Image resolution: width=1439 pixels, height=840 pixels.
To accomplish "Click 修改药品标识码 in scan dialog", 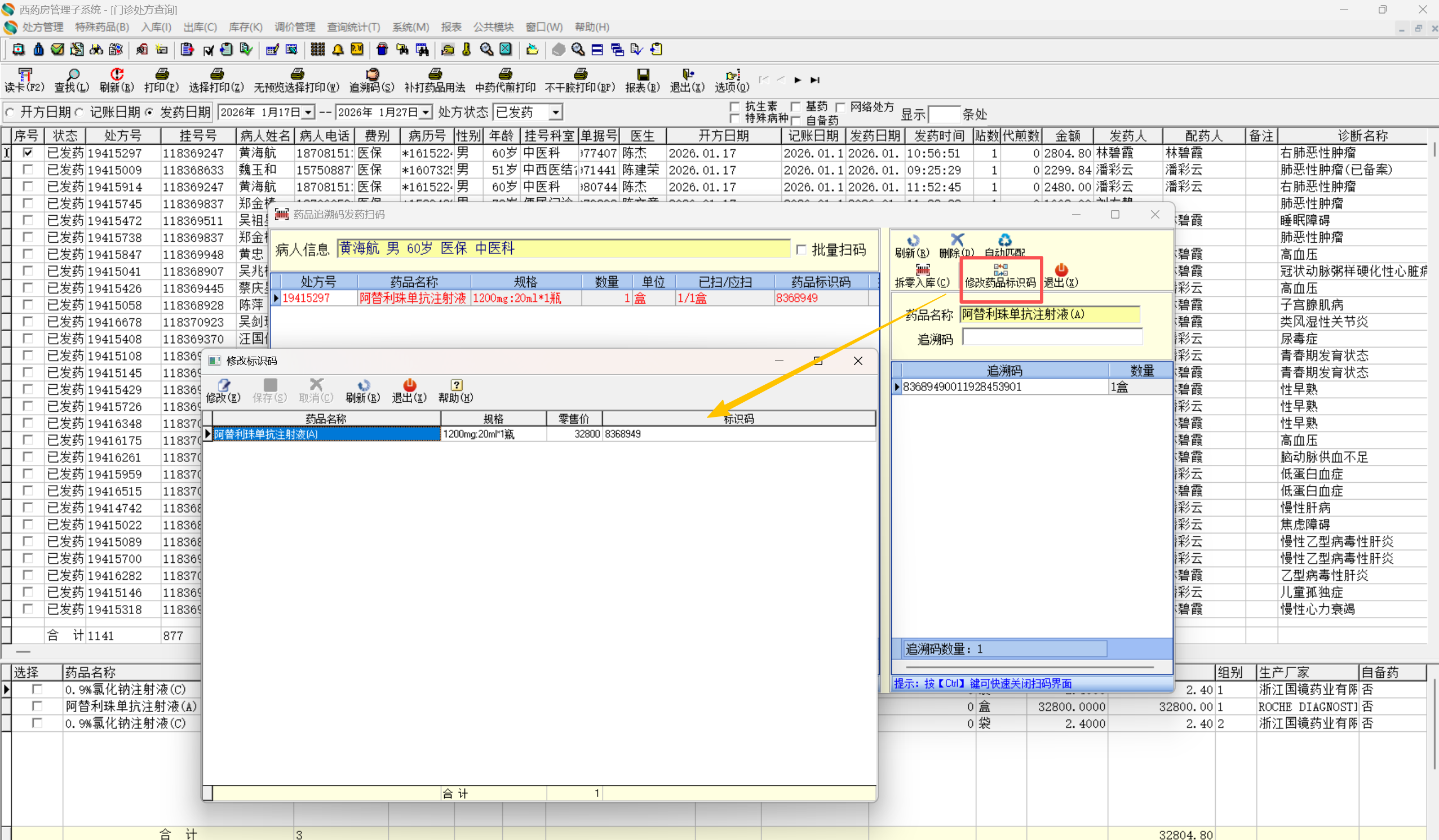I will point(1000,275).
